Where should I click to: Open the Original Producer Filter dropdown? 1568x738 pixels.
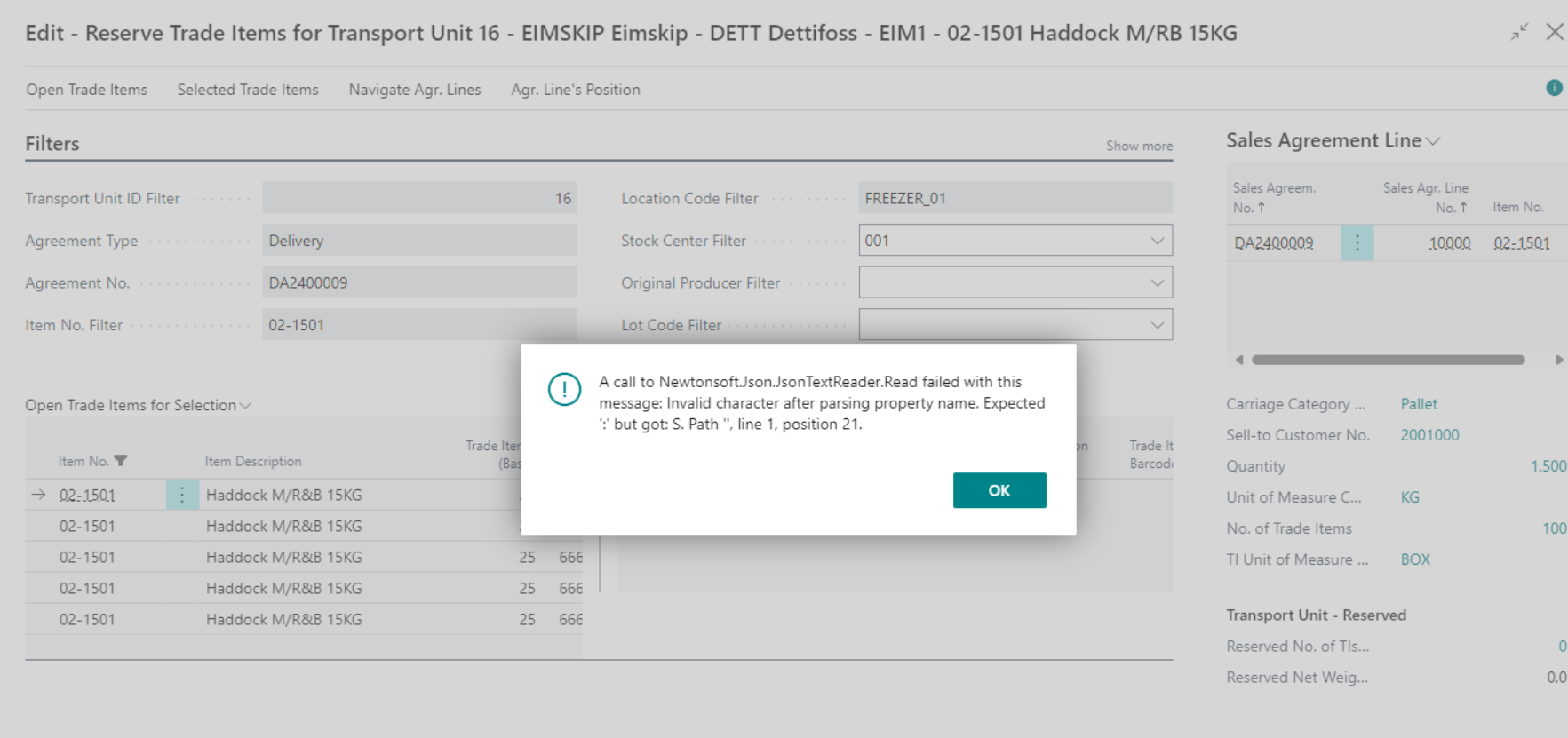tap(1157, 283)
